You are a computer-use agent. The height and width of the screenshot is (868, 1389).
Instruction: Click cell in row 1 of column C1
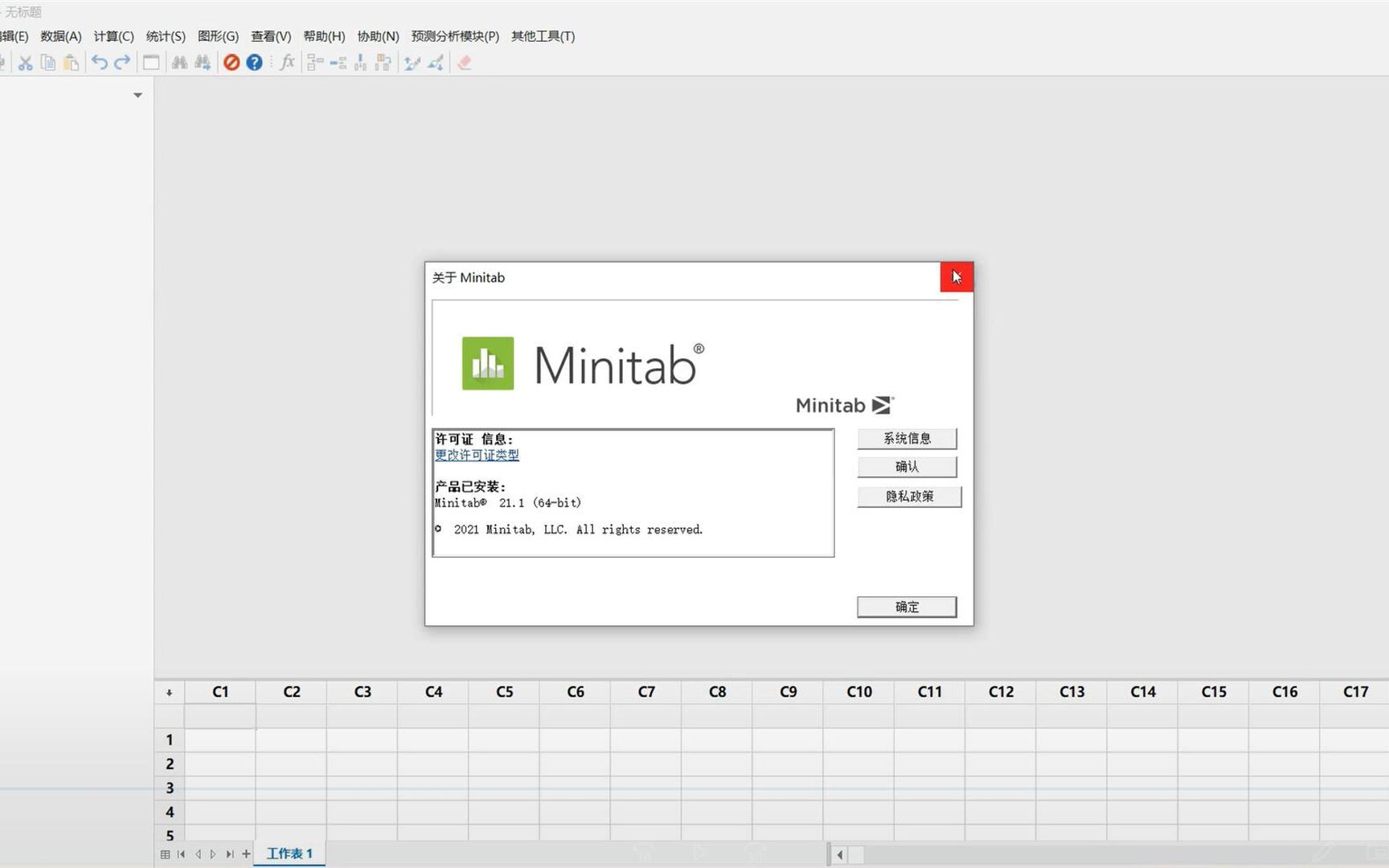coord(219,739)
